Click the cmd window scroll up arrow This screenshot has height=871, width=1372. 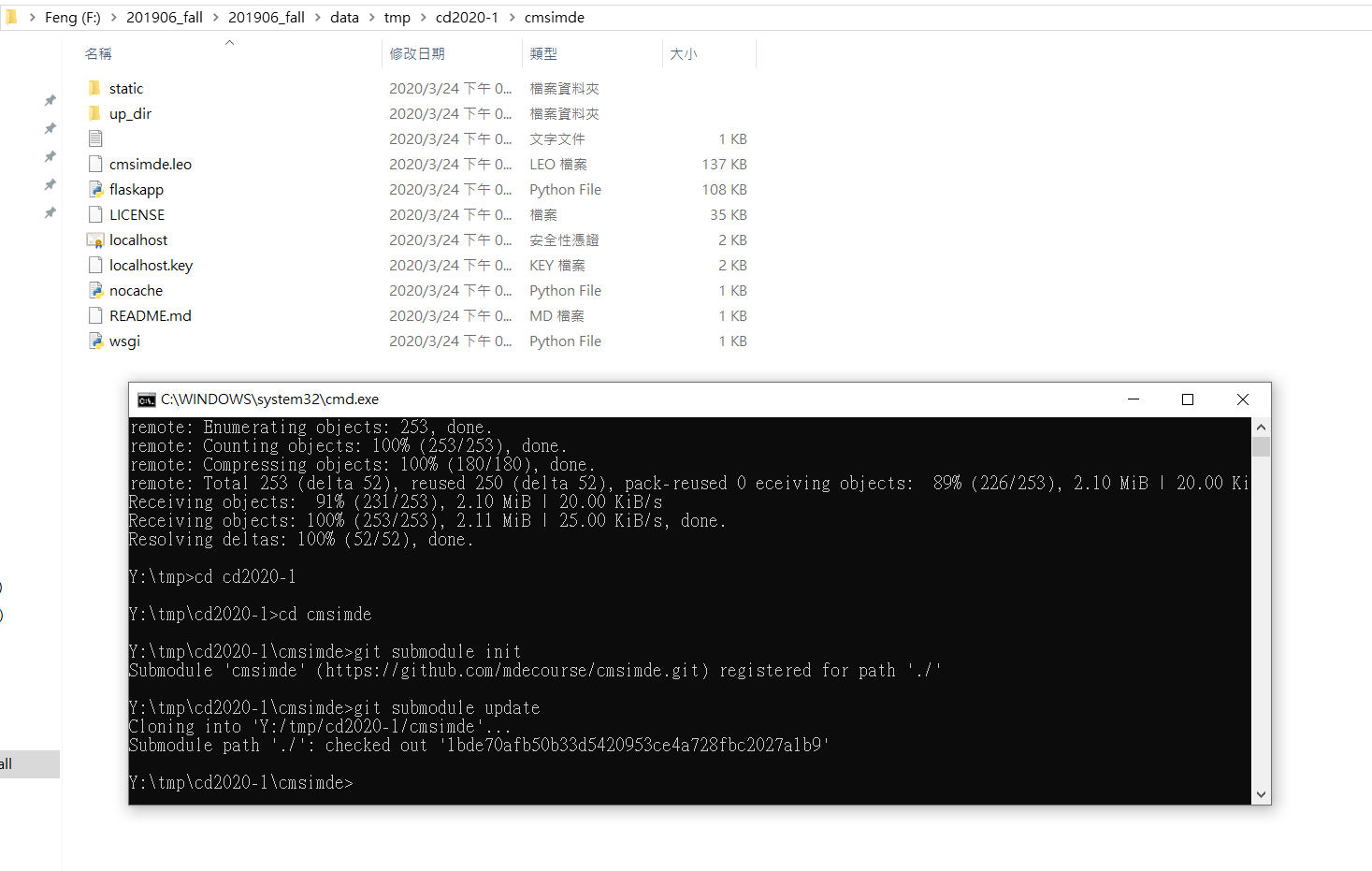1262,427
